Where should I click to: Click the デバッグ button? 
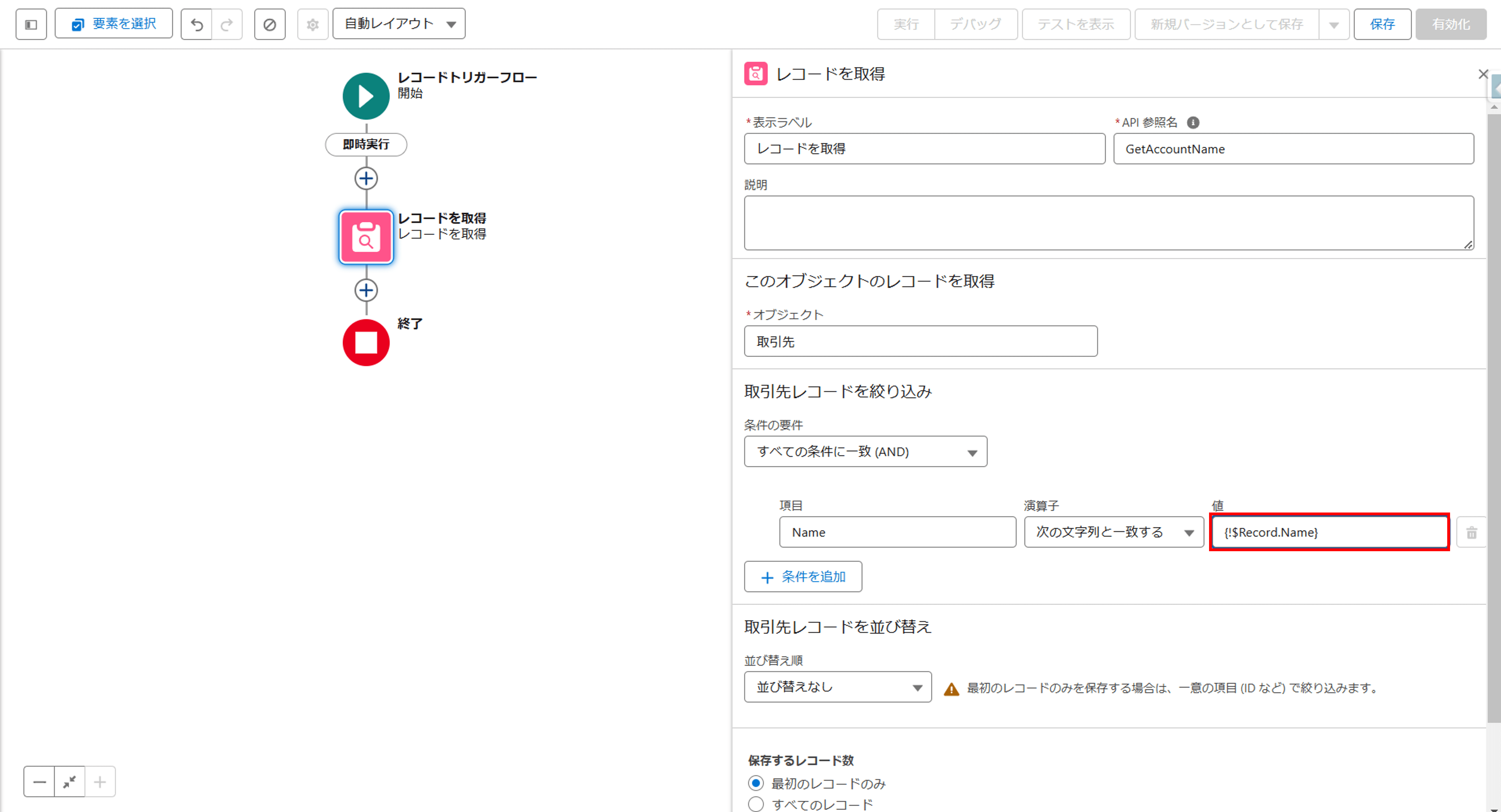click(976, 24)
